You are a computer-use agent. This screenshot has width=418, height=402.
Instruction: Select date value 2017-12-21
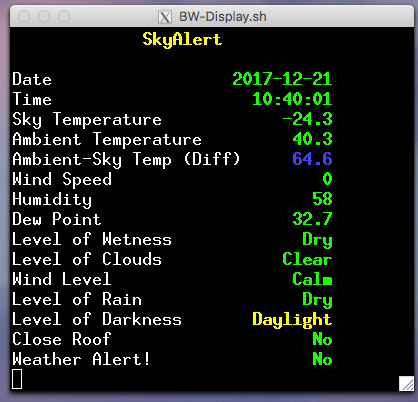[x=282, y=79]
